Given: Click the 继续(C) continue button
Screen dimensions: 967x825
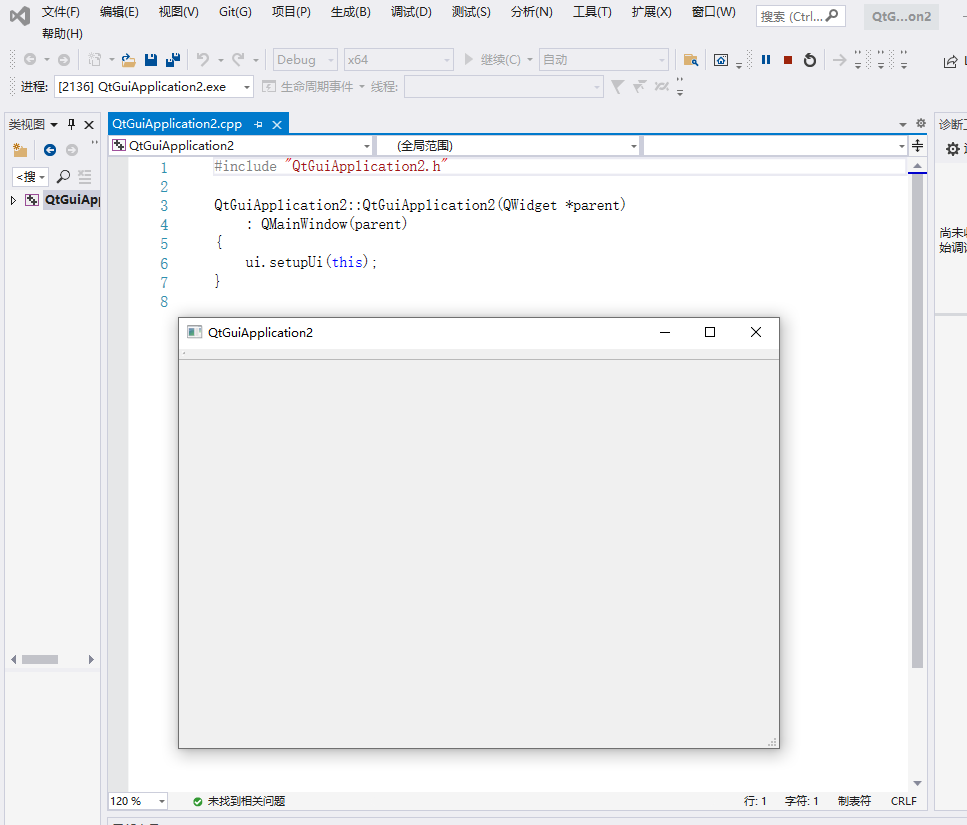Looking at the screenshot, I should click(493, 60).
